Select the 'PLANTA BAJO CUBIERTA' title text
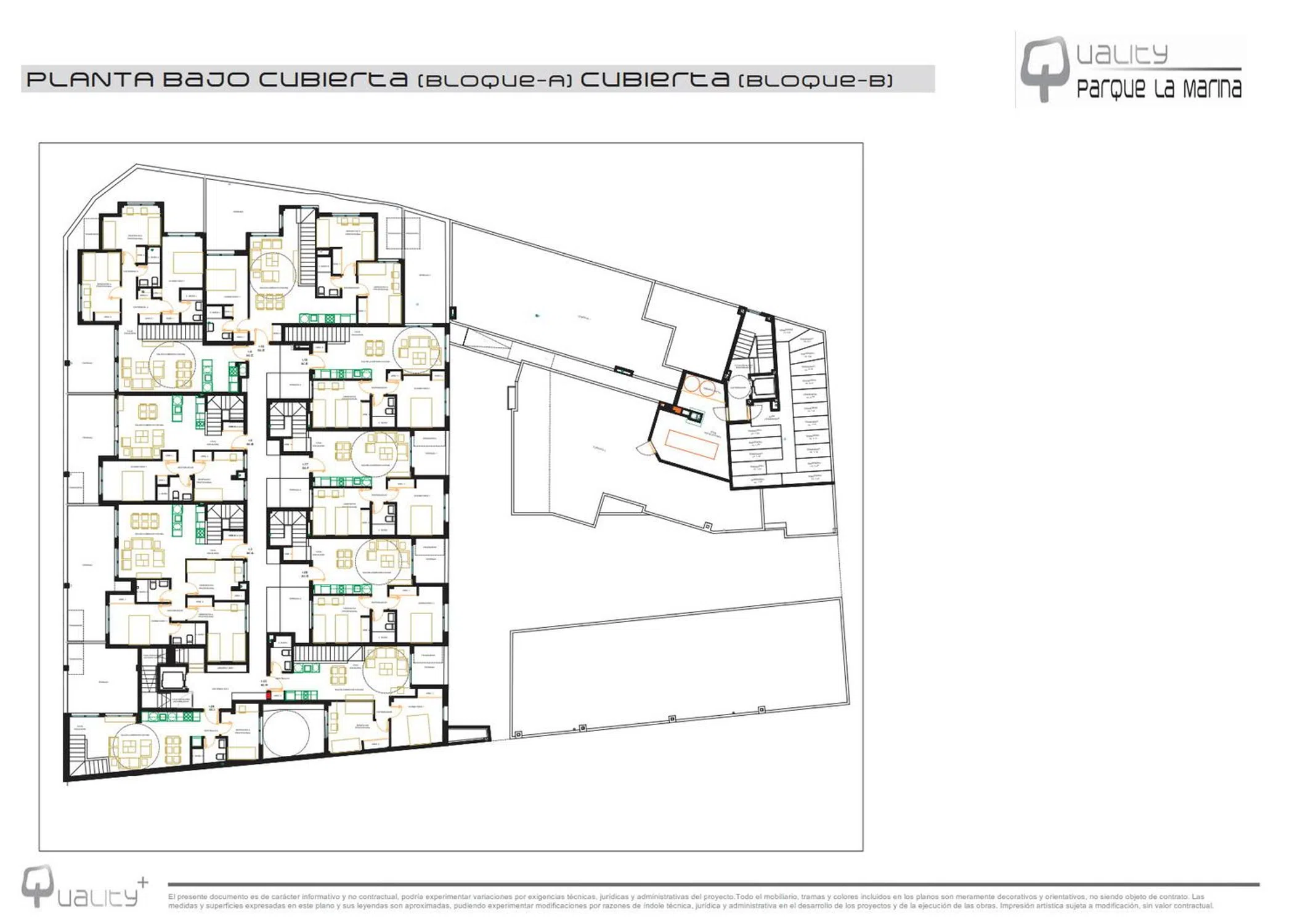Image resolution: width=1308 pixels, height=924 pixels. coord(217,79)
